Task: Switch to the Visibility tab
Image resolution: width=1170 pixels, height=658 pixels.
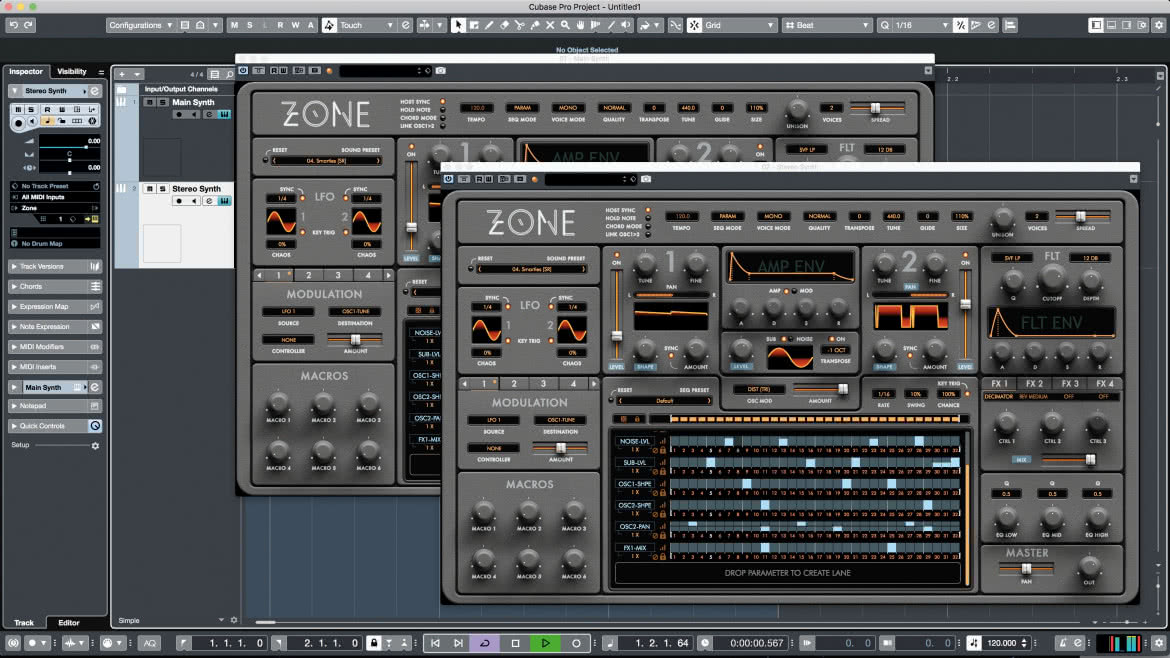Action: [x=72, y=72]
